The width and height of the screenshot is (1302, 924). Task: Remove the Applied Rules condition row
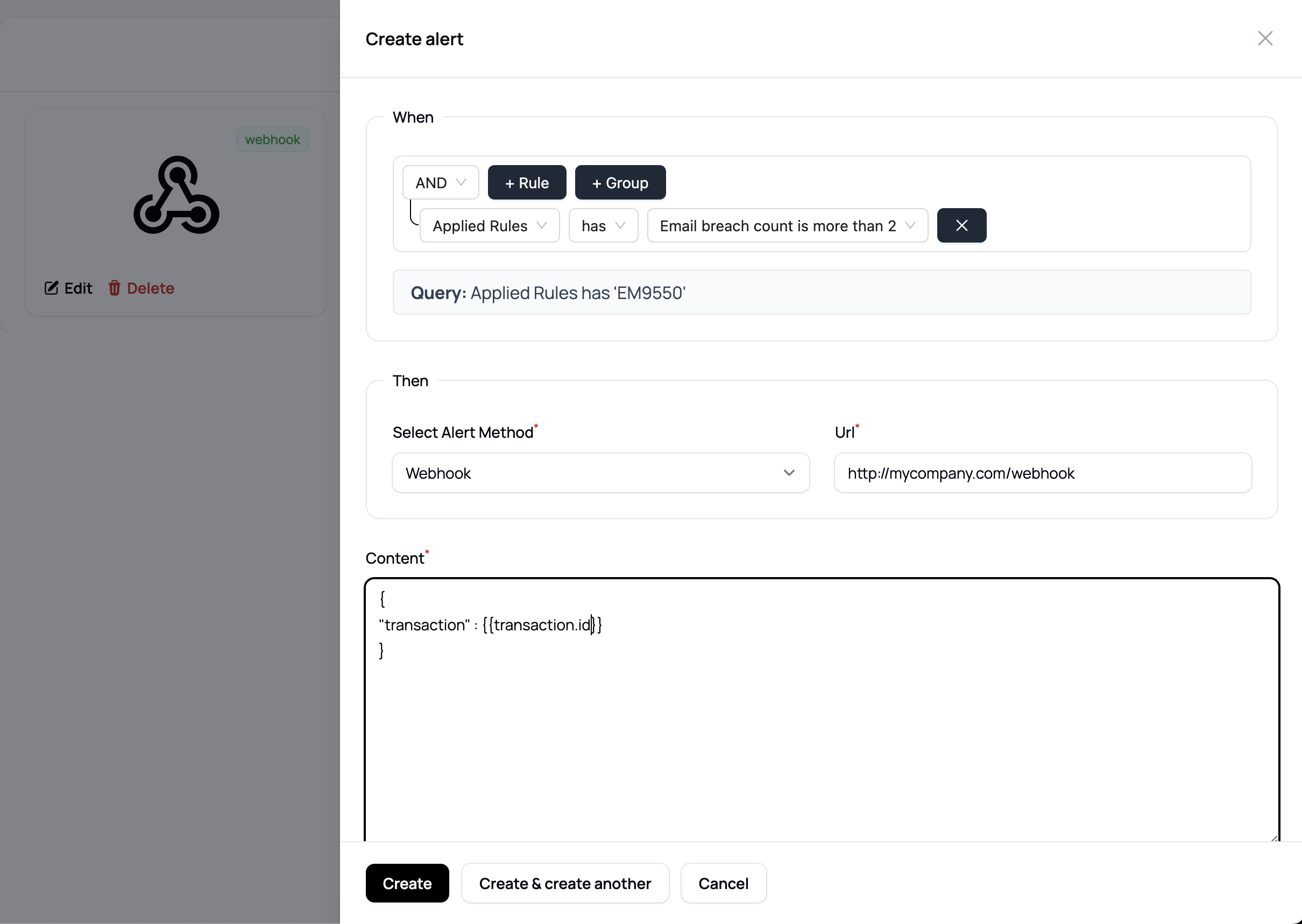point(961,226)
